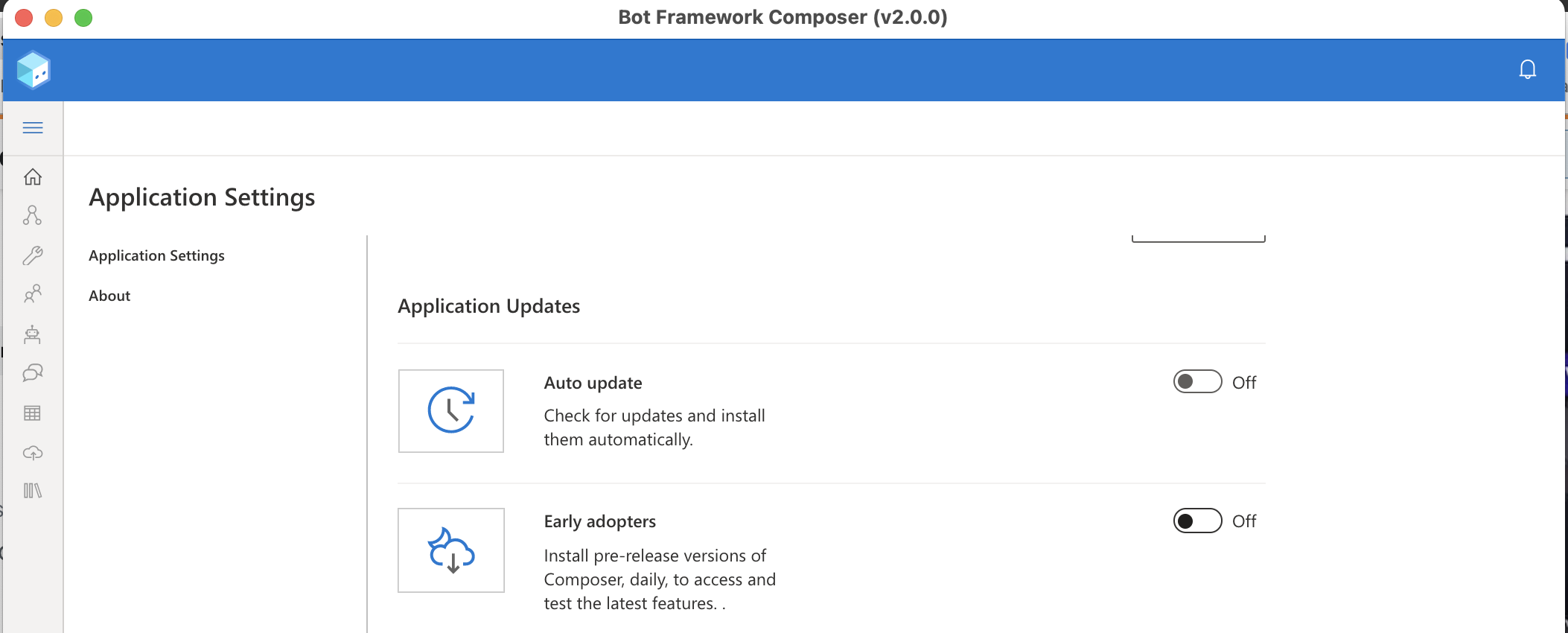This screenshot has height=633, width=1568.
Task: Click the green zoom button in the title bar
Action: (83, 18)
